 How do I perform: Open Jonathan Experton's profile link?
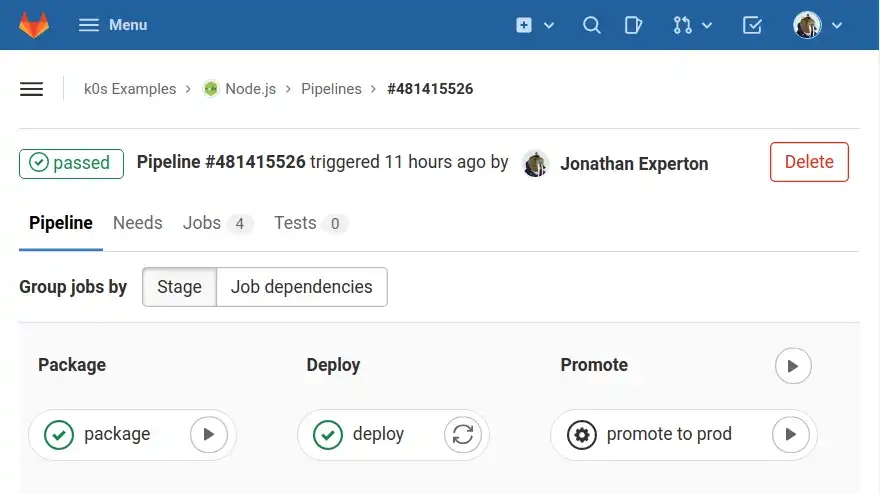coord(634,163)
